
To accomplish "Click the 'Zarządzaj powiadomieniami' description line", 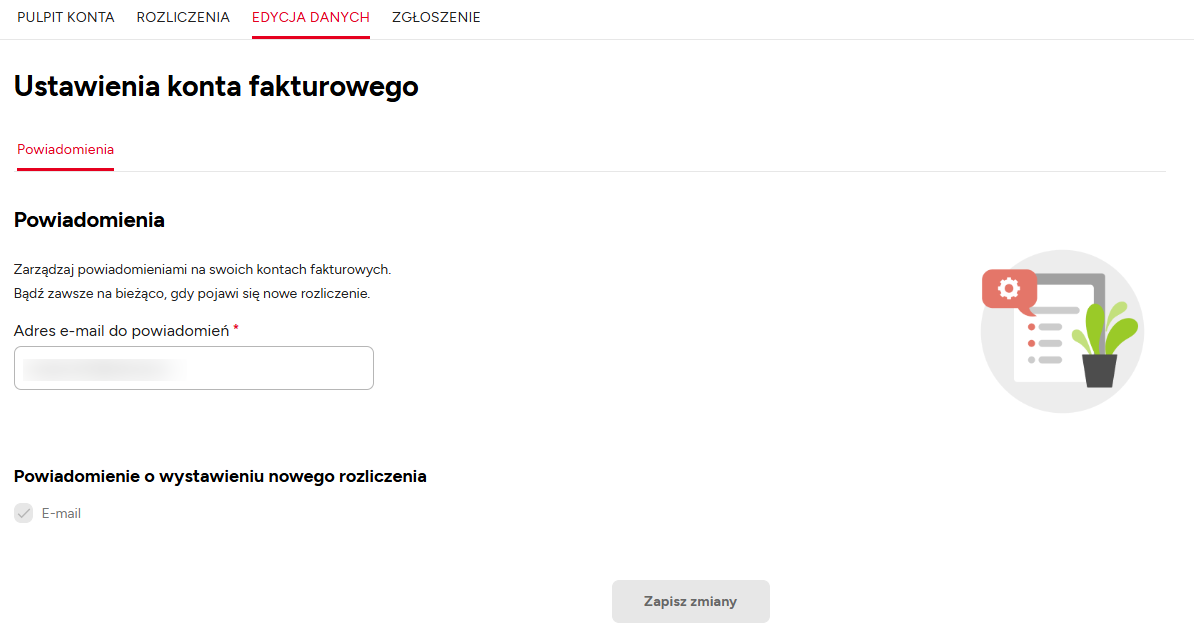I will coord(202,269).
